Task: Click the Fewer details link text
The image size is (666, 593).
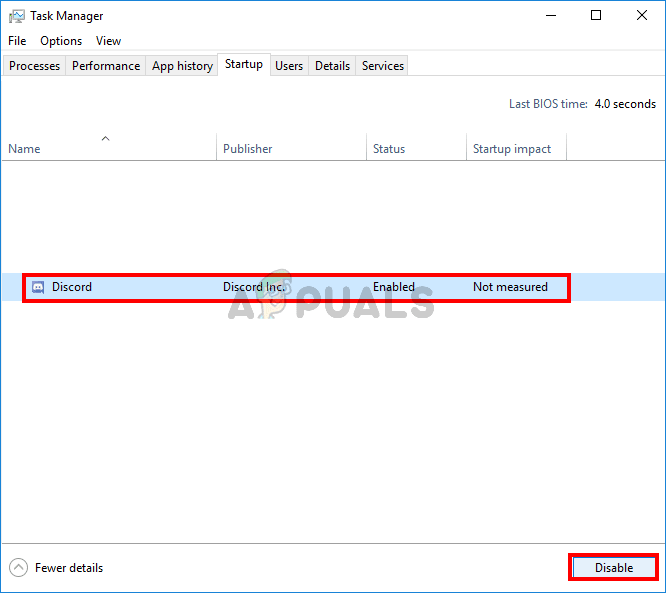Action: pos(69,568)
